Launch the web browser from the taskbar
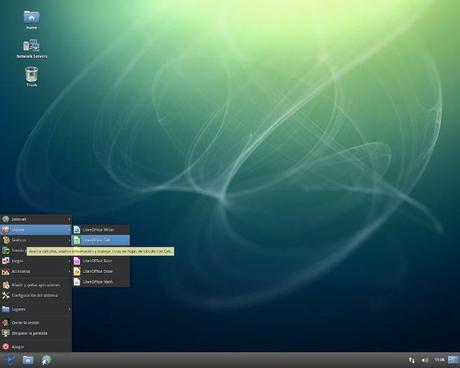 (x=46, y=360)
